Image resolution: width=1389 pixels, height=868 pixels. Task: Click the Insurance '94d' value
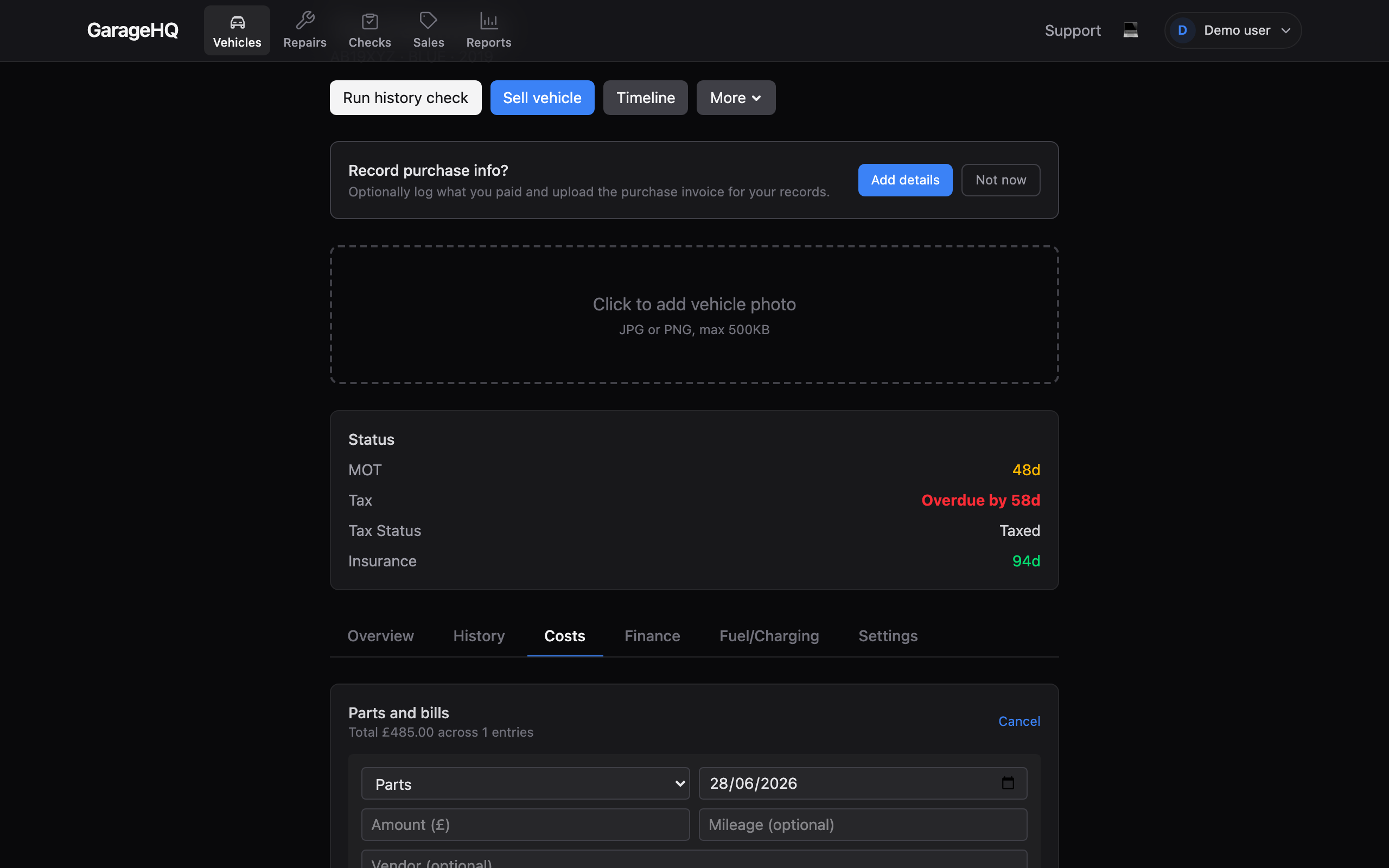1025,561
